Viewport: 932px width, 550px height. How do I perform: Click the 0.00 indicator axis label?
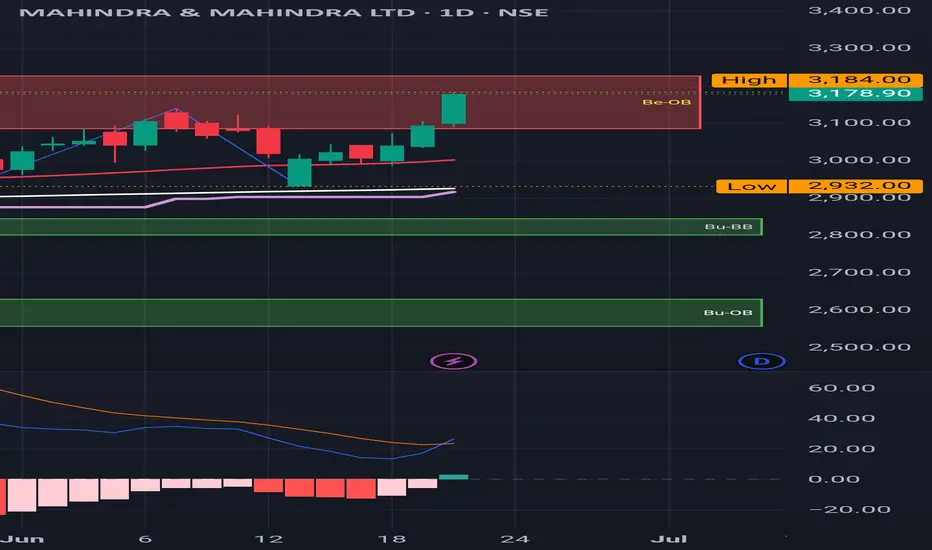[834, 479]
